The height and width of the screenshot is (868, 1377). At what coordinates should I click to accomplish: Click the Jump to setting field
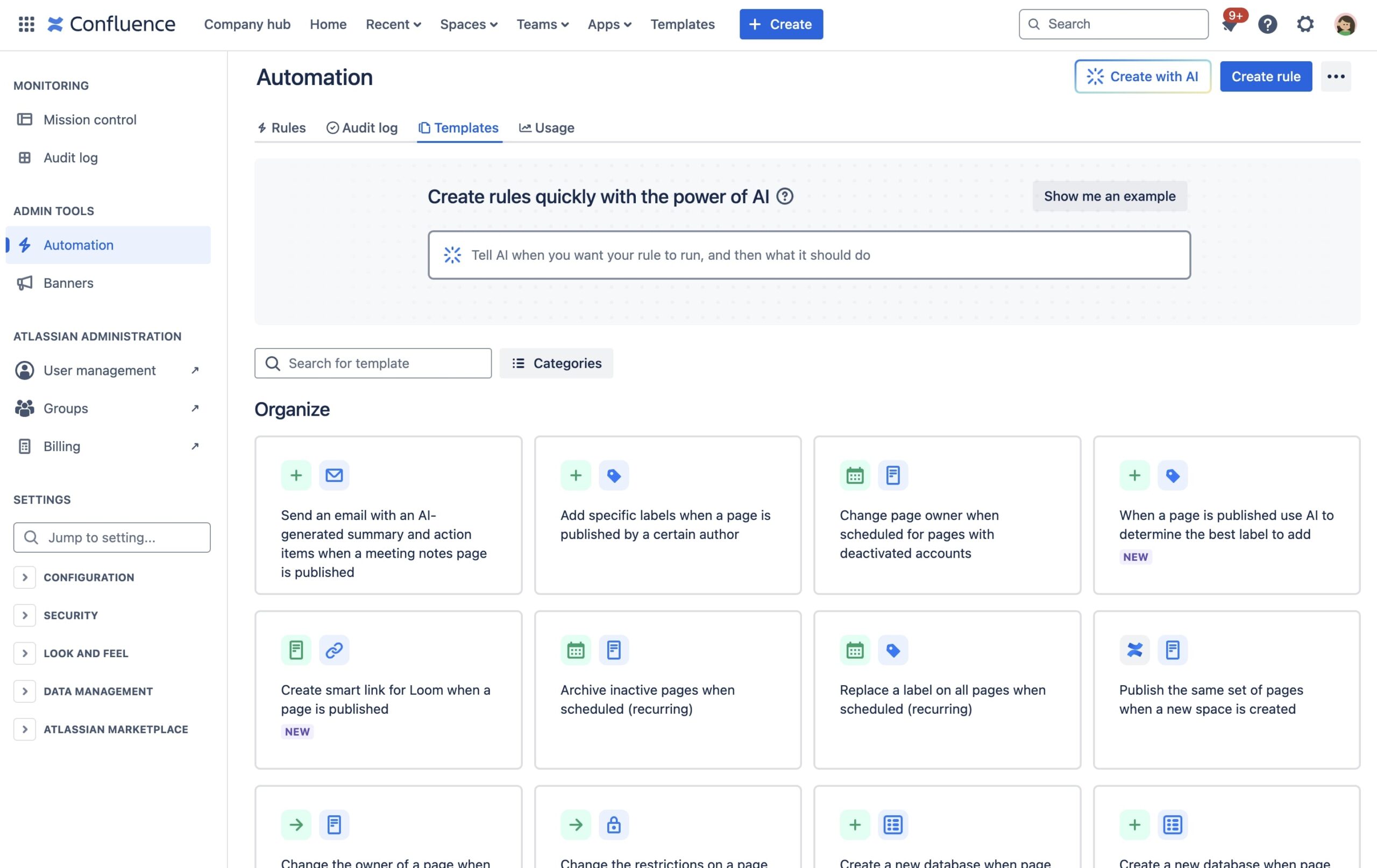click(112, 537)
